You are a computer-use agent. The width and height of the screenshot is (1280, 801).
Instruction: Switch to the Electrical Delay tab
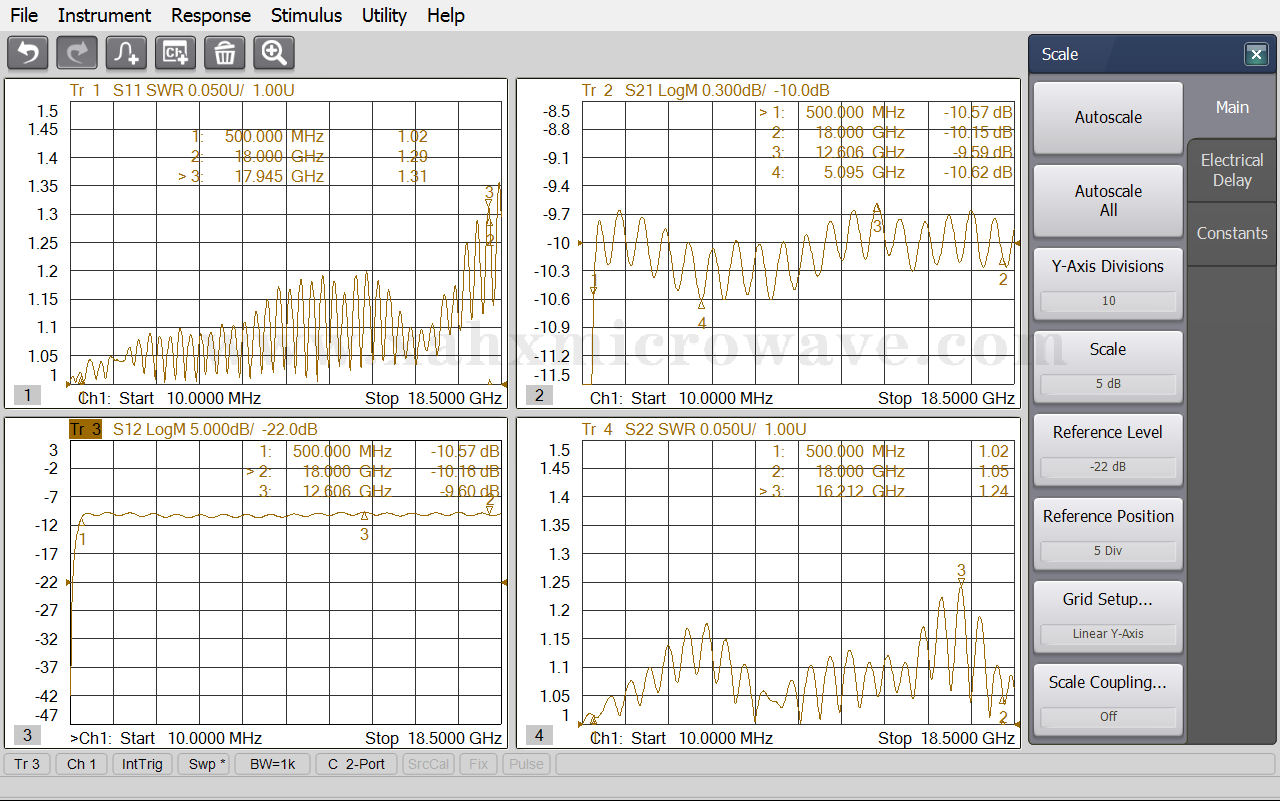(1231, 170)
